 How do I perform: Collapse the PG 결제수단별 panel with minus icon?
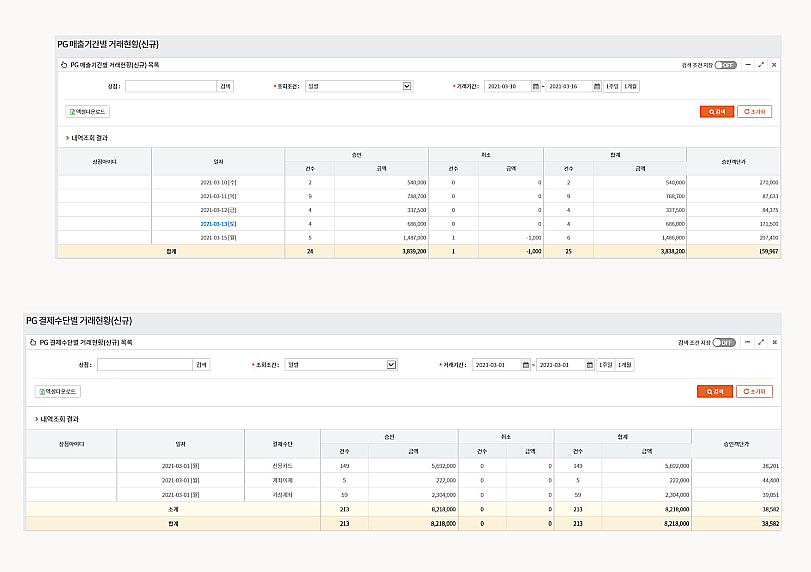tap(747, 342)
